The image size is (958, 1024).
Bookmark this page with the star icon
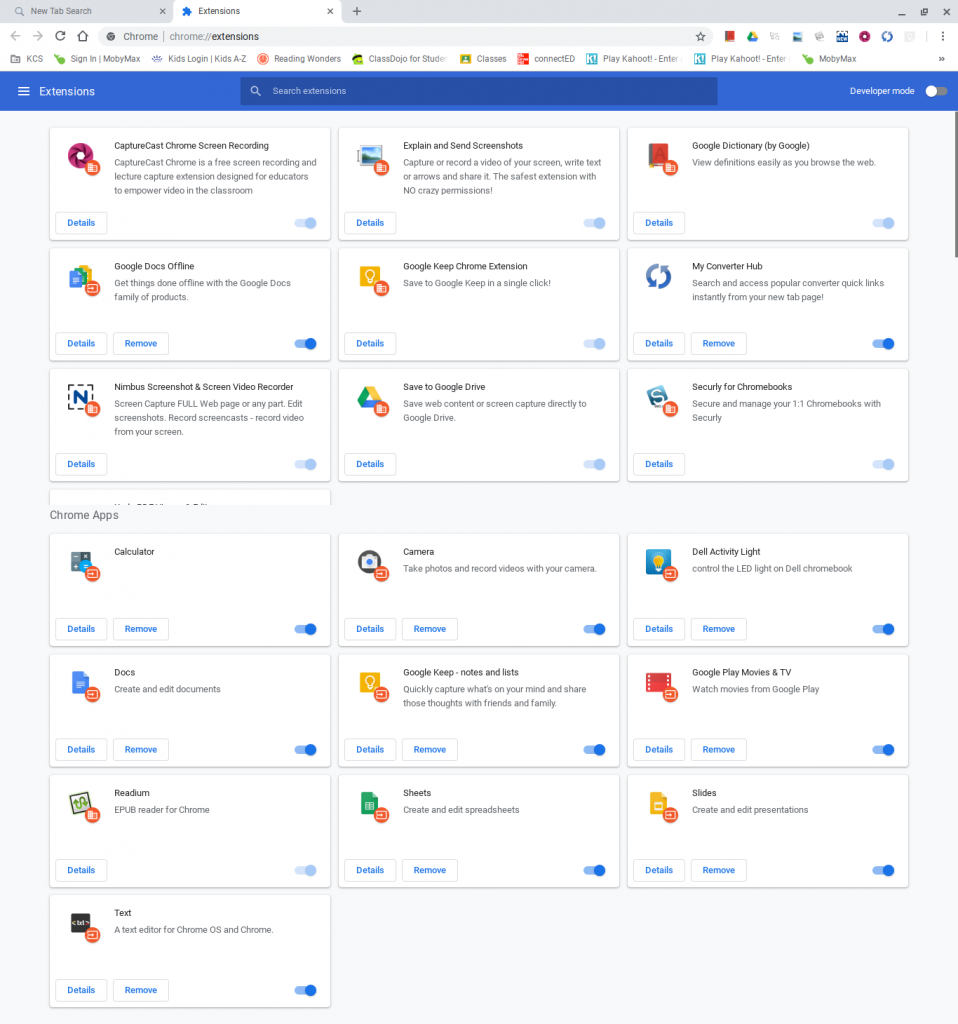(701, 37)
